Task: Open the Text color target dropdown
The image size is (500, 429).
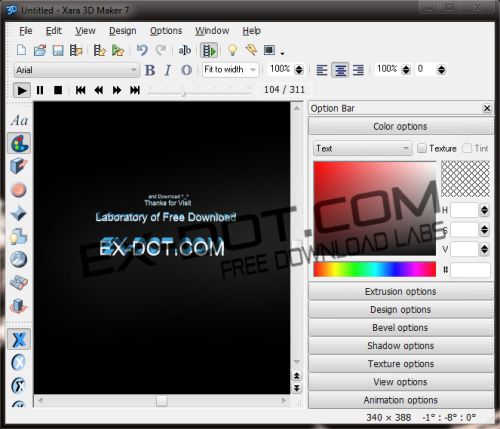Action: tap(363, 148)
